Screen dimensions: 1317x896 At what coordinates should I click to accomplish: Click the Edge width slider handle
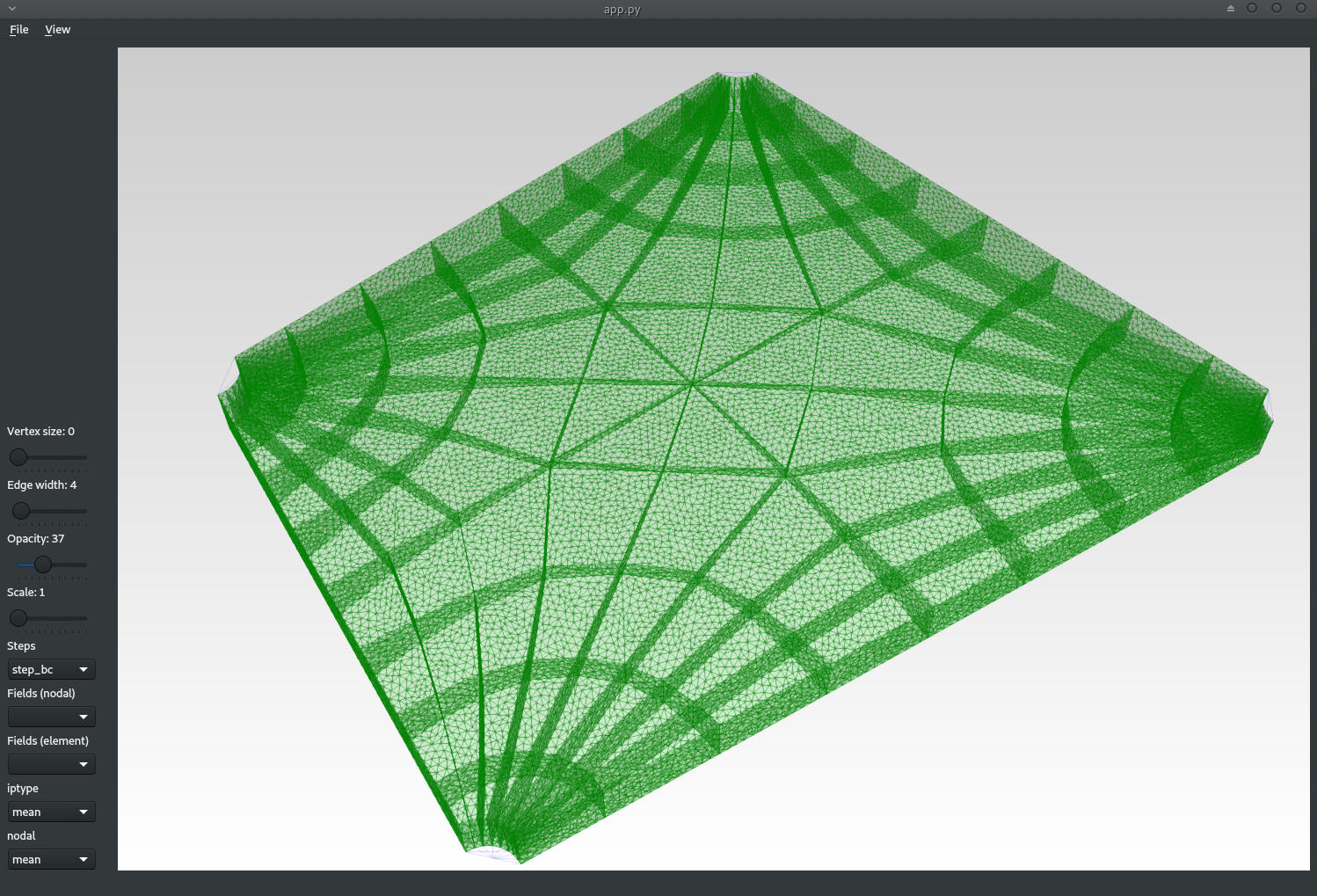pyautogui.click(x=21, y=511)
